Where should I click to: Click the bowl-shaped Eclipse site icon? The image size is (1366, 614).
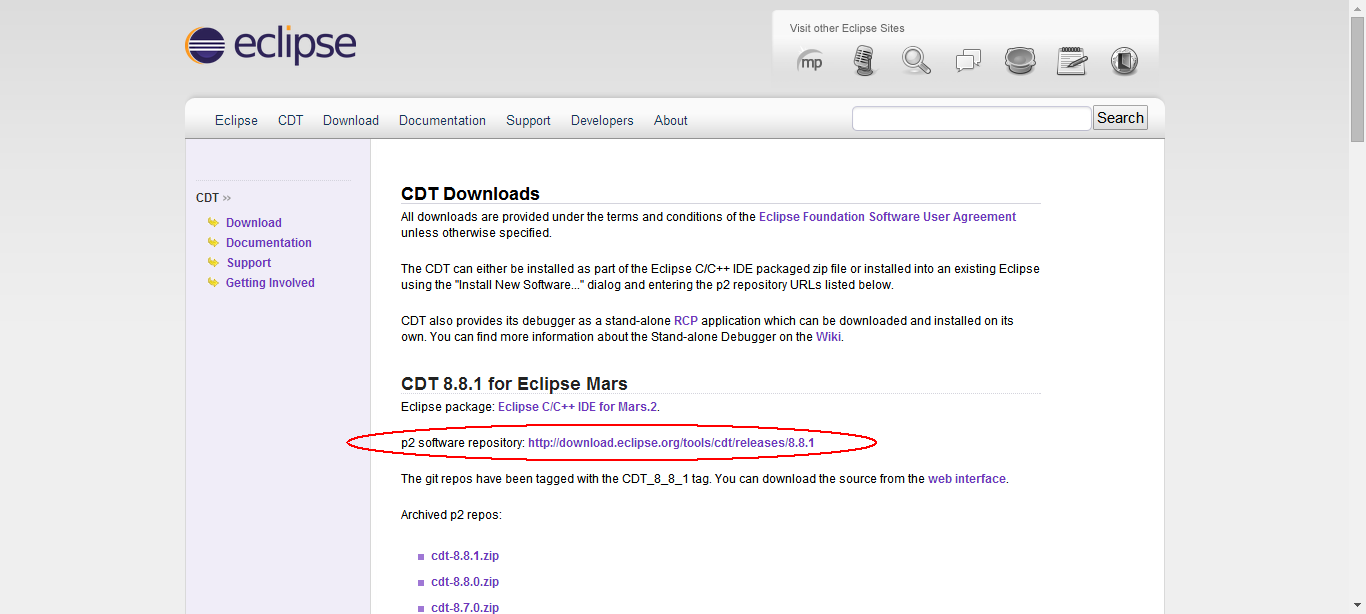pos(1020,61)
